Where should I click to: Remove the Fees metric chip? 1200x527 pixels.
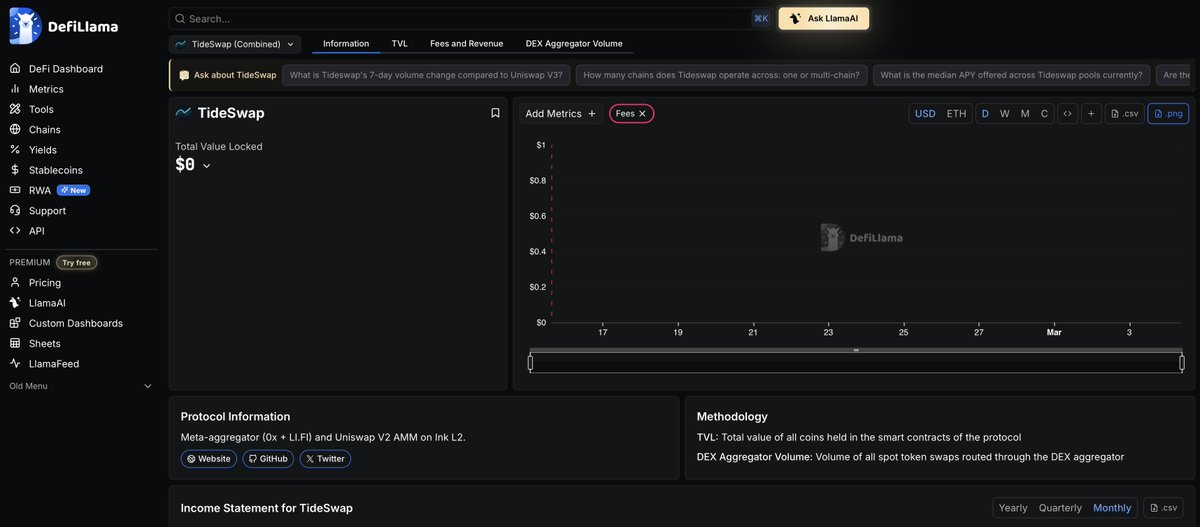pyautogui.click(x=643, y=114)
